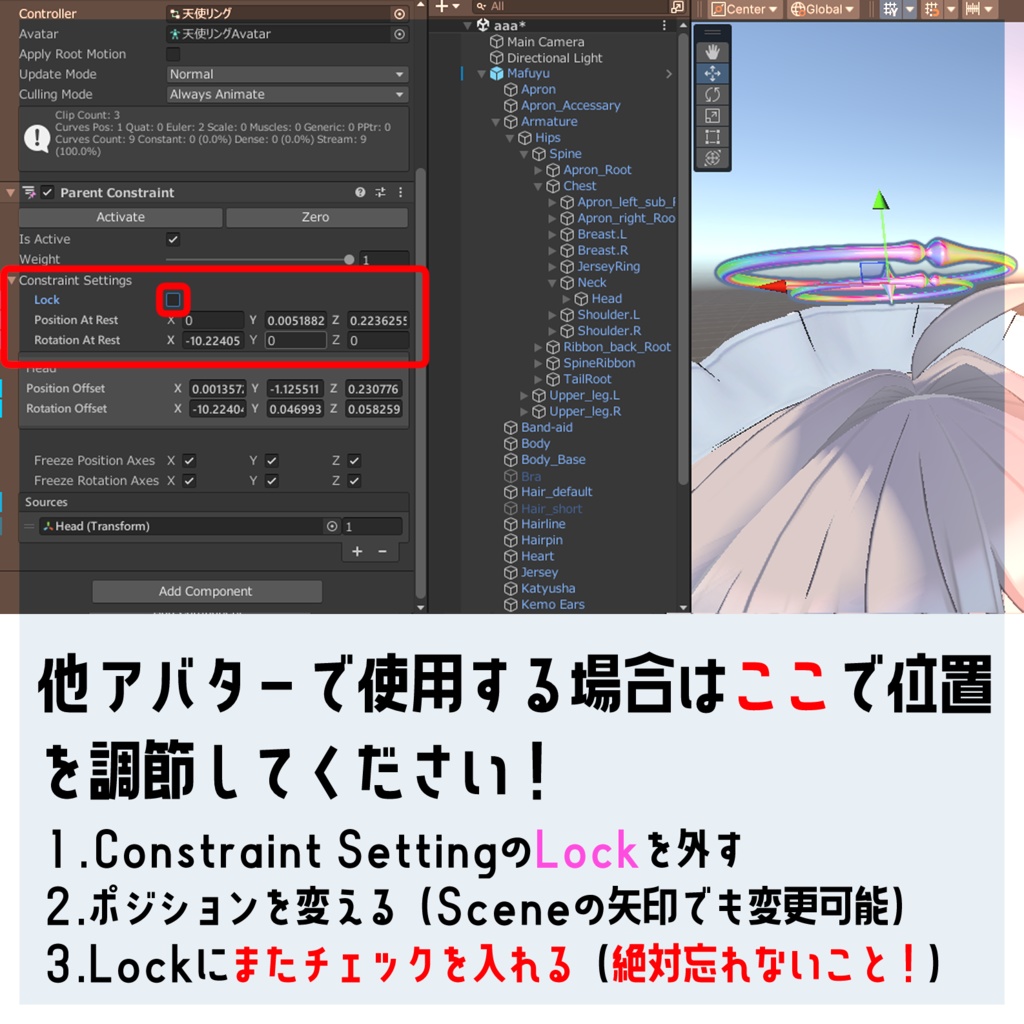1024x1024 pixels.
Task: Click the green Y axis gizmo arrow
Action: point(881,200)
